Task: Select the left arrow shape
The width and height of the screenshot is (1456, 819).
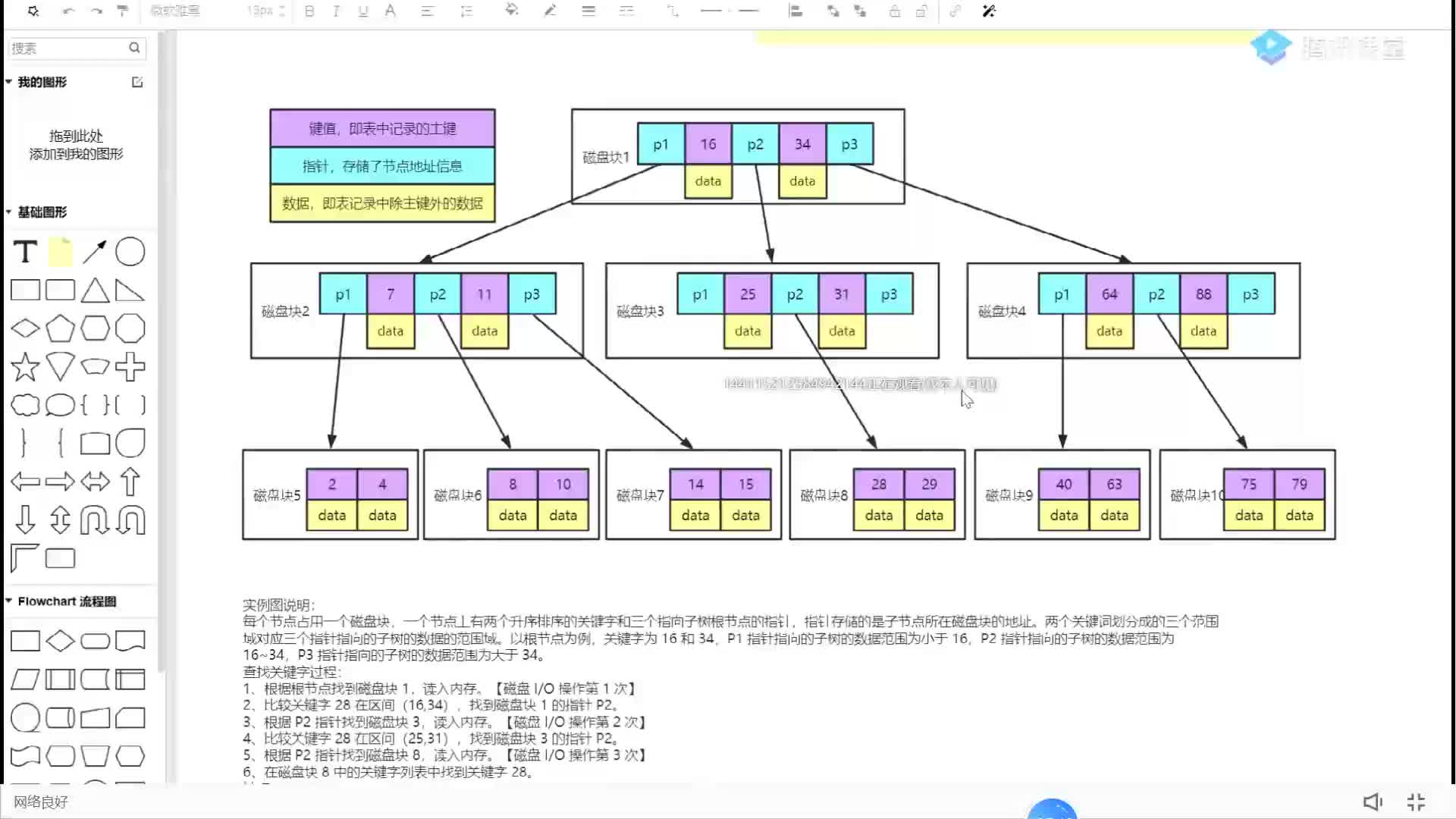Action: coord(25,482)
